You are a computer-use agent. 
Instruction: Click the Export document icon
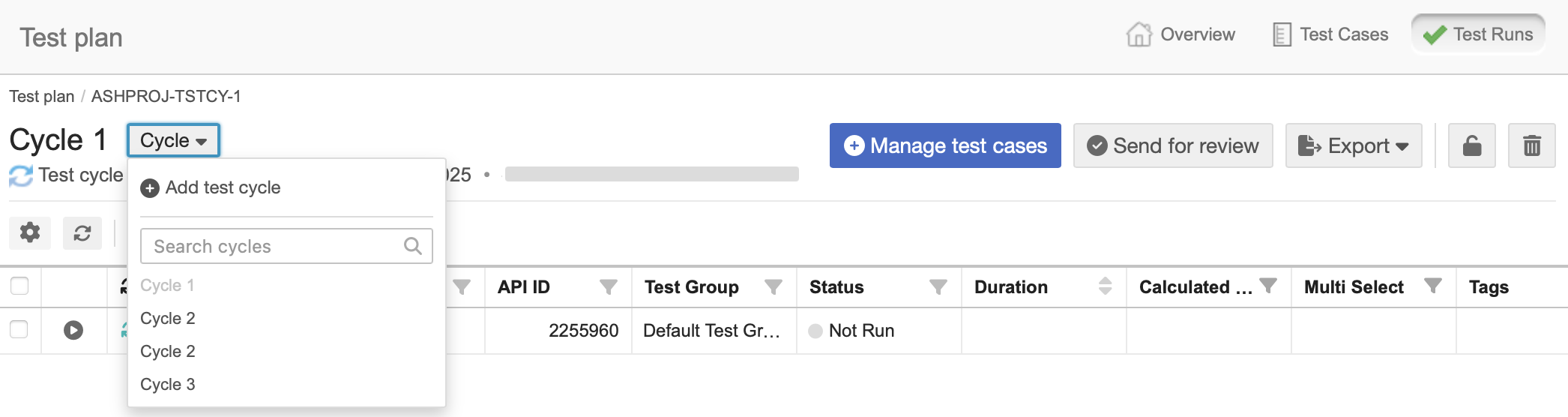(1309, 145)
